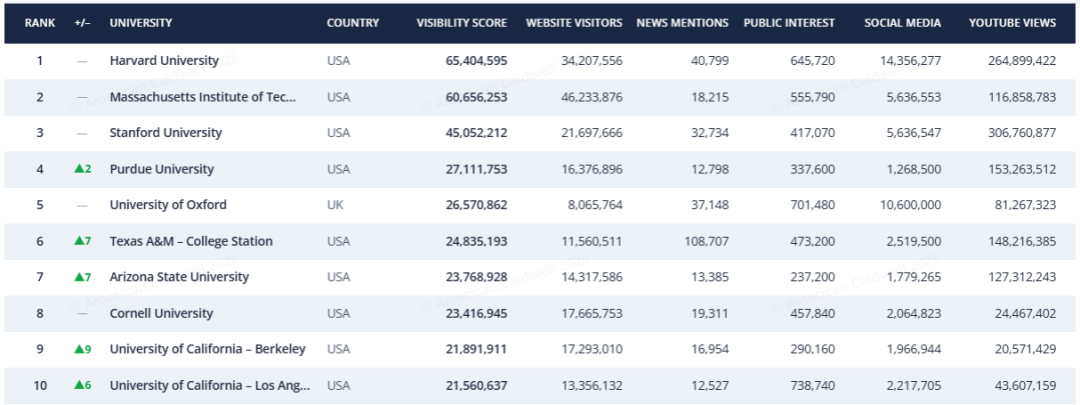Click Berkeley's green up-arrow 9 indicator
This screenshot has width=1080, height=405.
tap(83, 349)
